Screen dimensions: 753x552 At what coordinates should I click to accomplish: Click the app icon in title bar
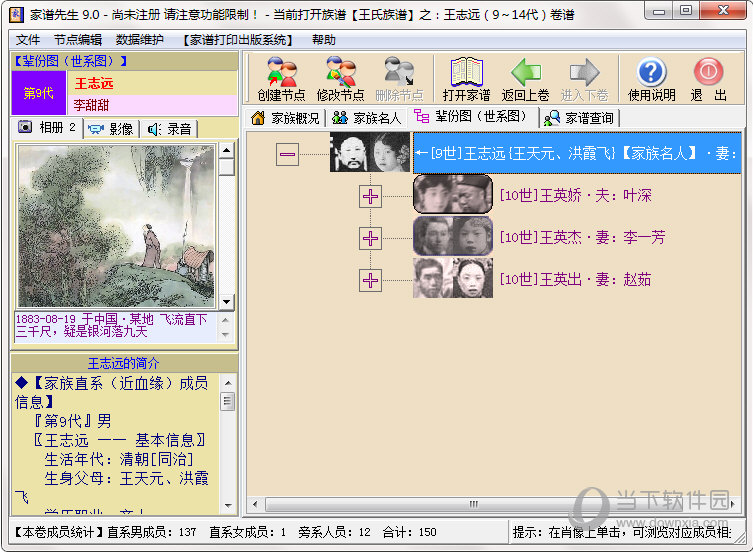click(16, 14)
